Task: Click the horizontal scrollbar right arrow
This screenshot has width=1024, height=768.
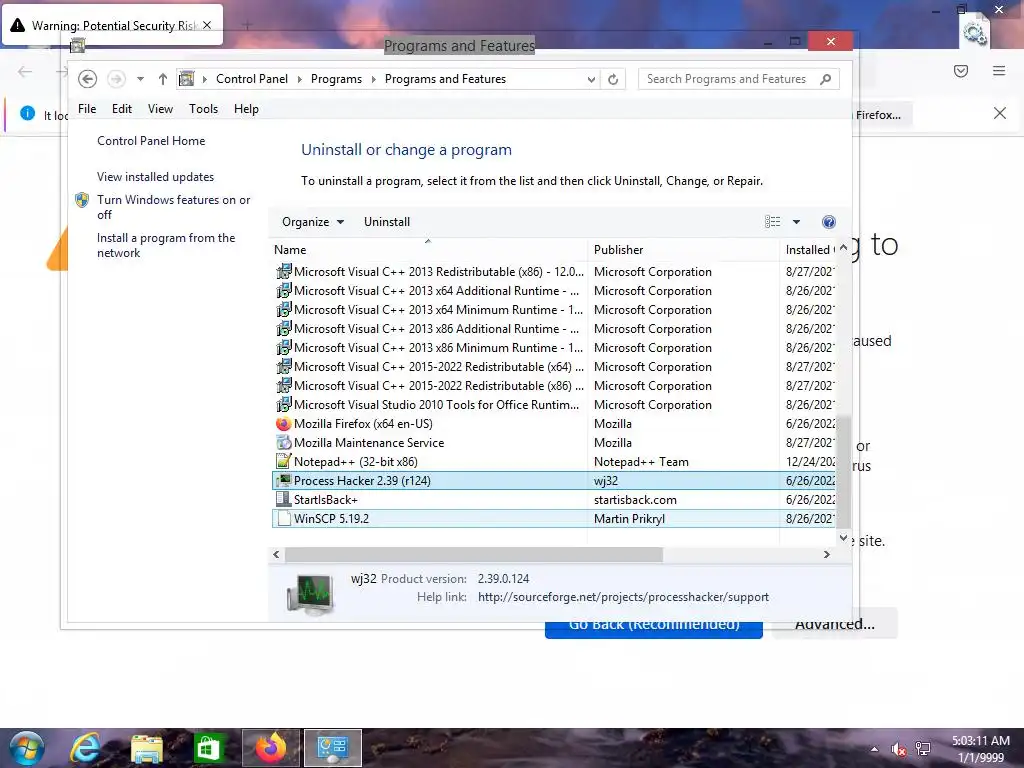Action: click(827, 554)
